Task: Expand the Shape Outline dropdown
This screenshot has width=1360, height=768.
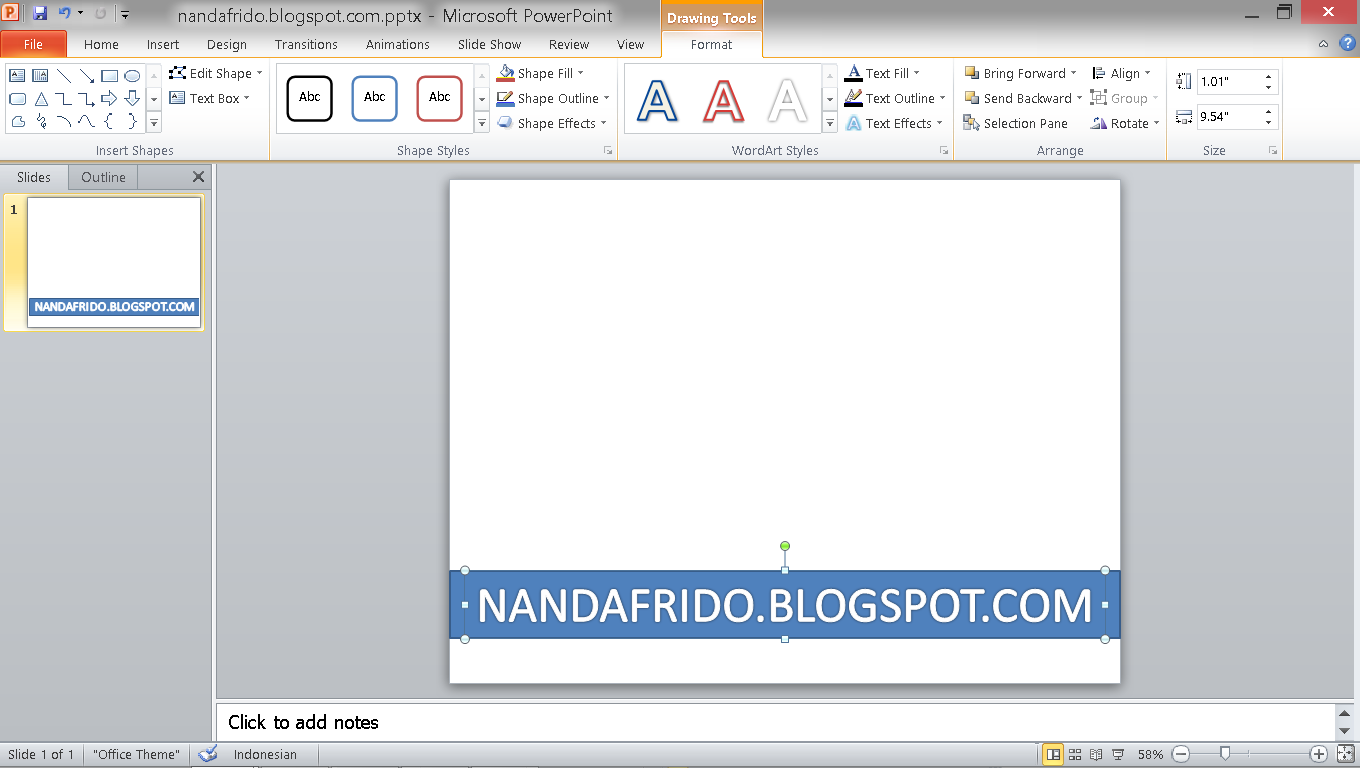Action: tap(553, 98)
